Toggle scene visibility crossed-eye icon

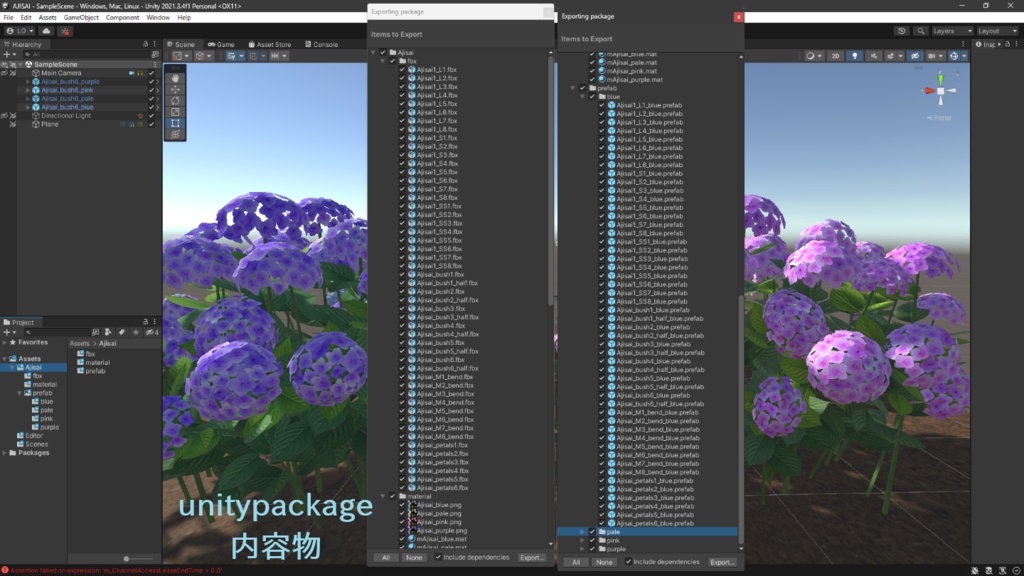coord(915,56)
